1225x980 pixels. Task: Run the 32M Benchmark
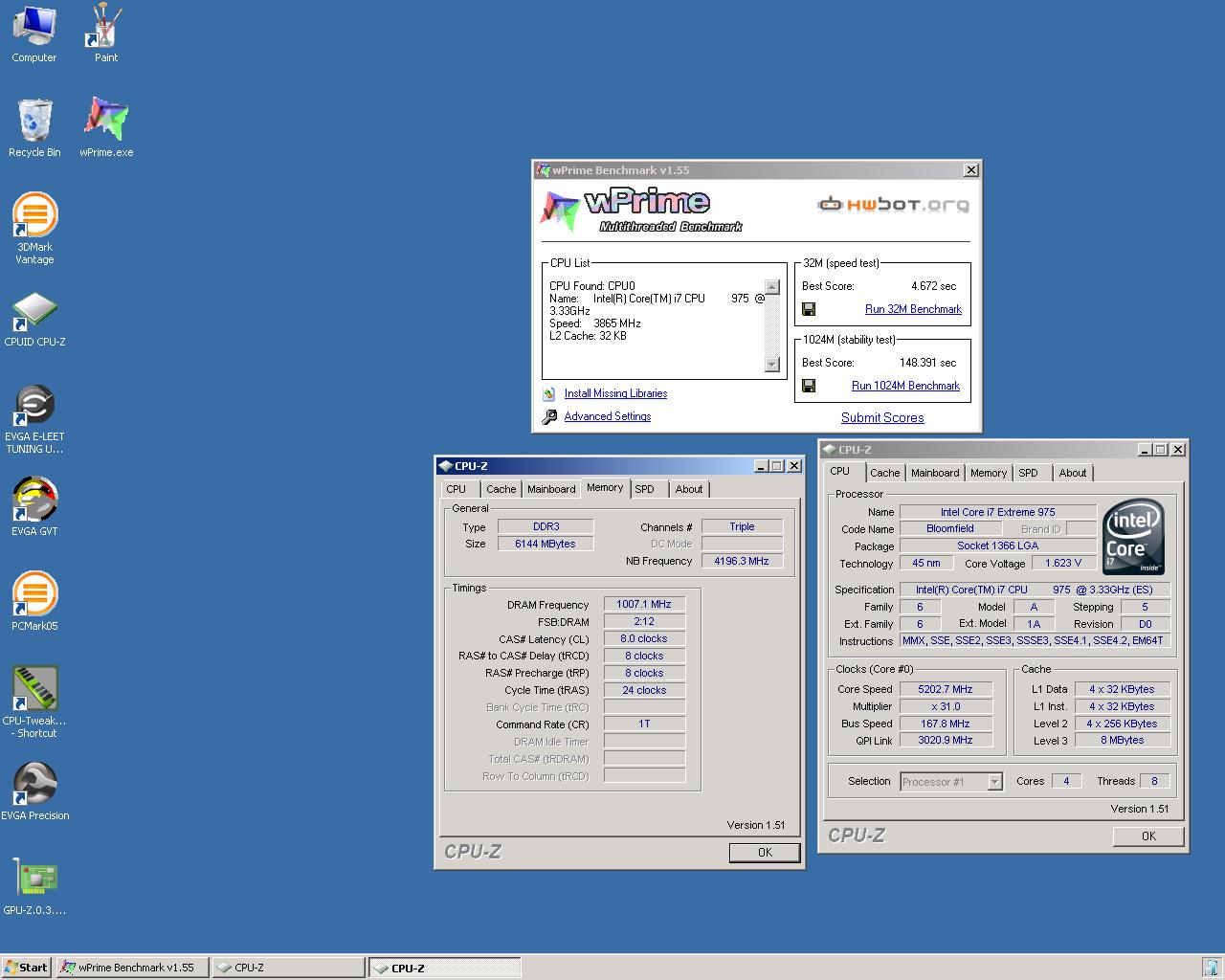(x=913, y=309)
